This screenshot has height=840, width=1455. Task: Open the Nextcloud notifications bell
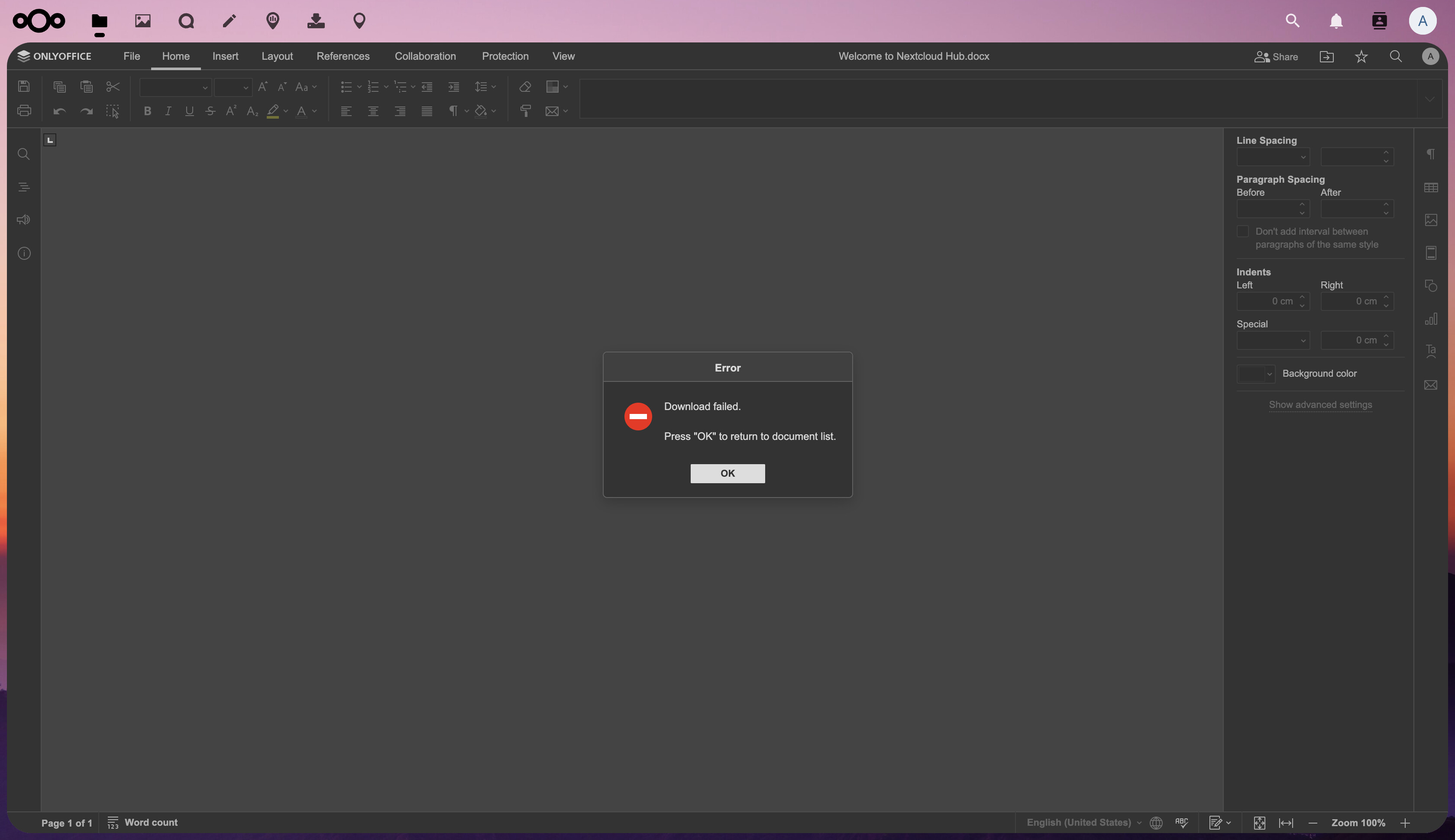(x=1335, y=21)
